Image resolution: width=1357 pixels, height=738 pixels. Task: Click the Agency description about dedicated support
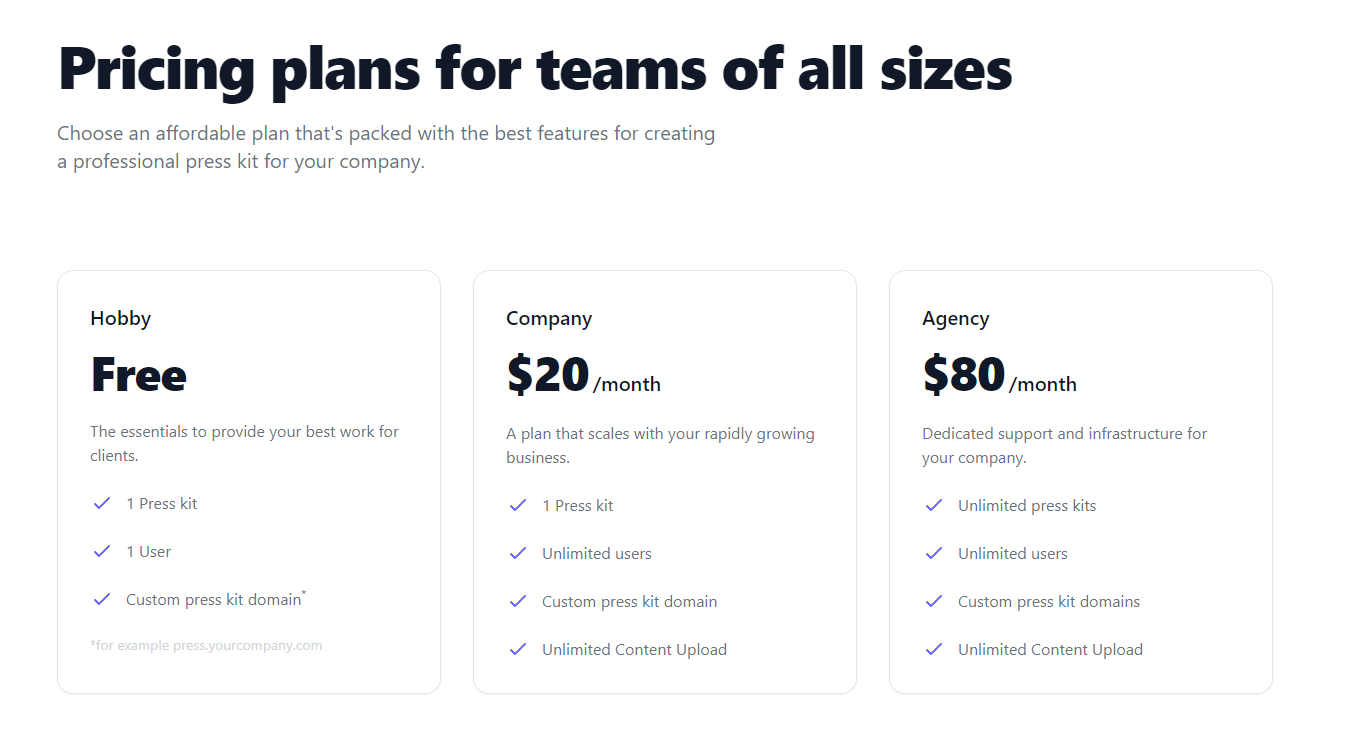pos(1064,446)
